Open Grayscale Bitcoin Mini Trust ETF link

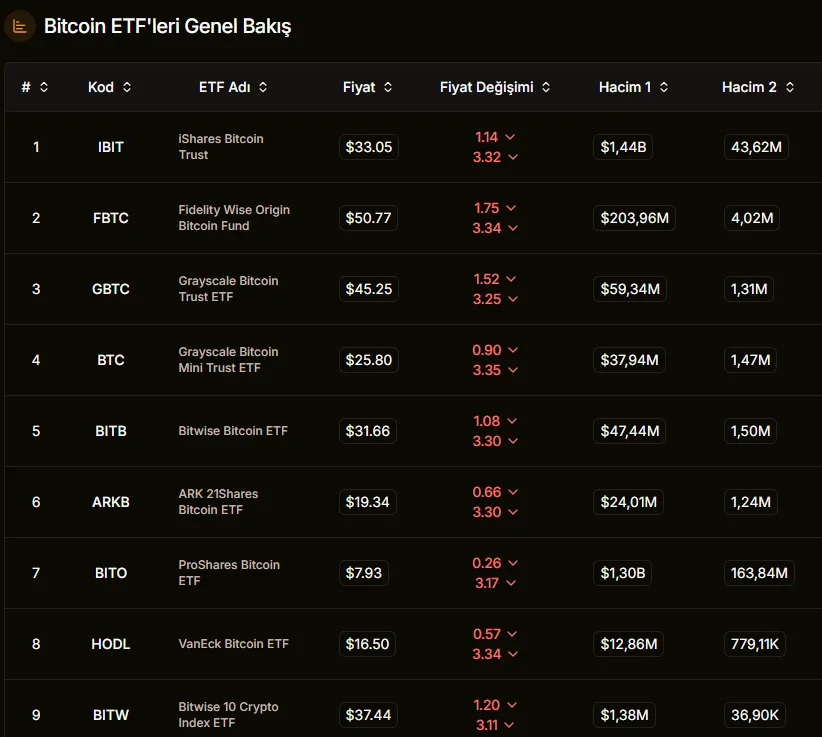pos(229,360)
